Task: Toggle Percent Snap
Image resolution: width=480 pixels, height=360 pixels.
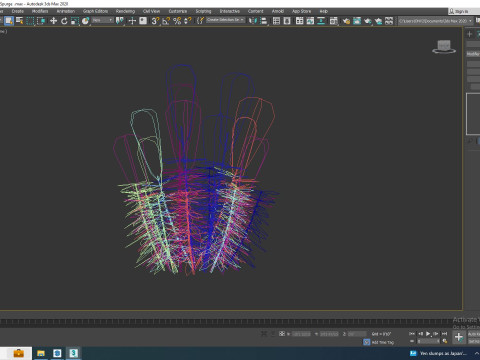Action: (177, 21)
